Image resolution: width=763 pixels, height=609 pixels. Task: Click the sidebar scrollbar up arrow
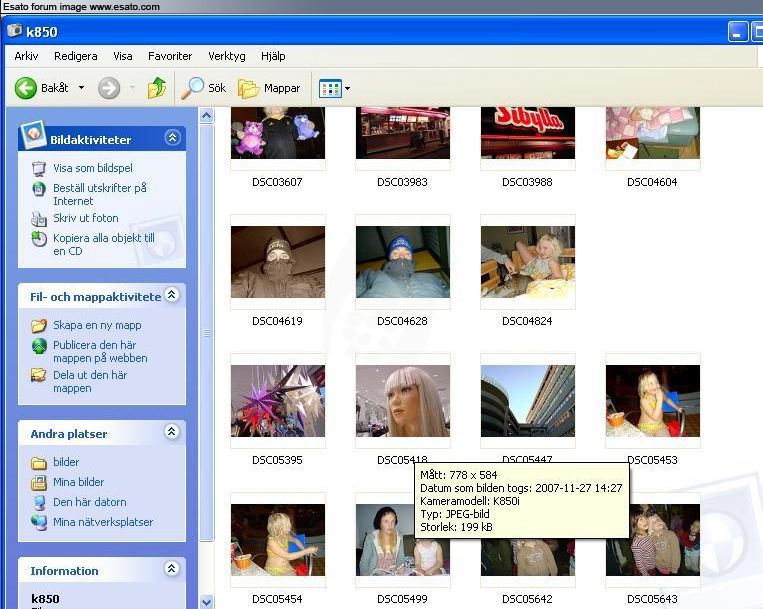tap(206, 116)
